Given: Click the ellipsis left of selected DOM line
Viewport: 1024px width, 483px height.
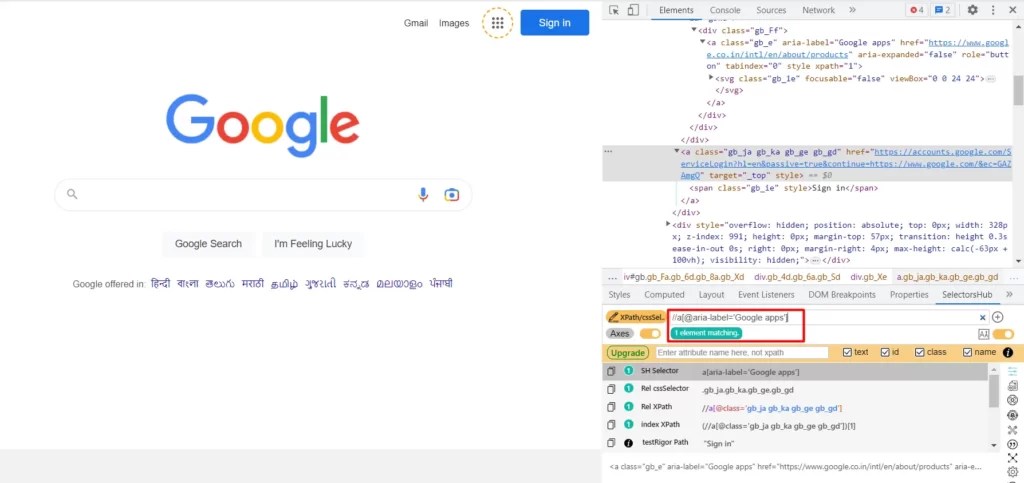Looking at the screenshot, I should pyautogui.click(x=608, y=151).
